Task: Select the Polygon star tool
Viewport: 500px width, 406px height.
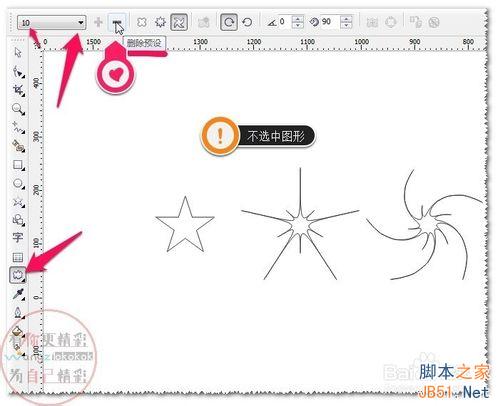Action: coord(18,202)
